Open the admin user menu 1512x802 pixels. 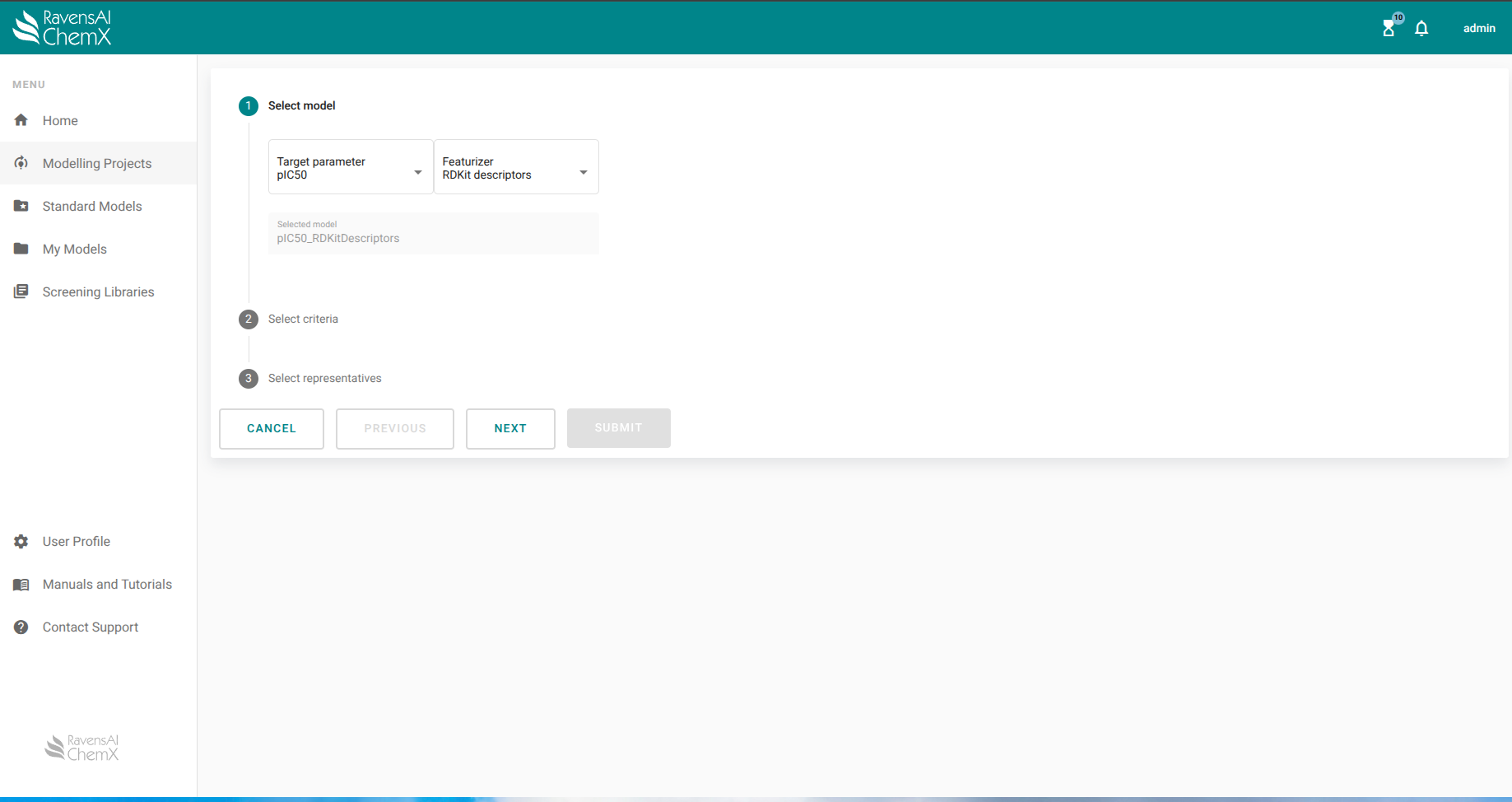[1478, 29]
